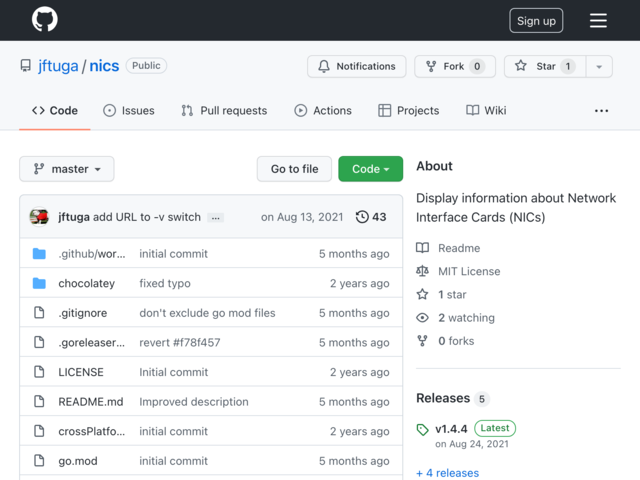Click the 'Initial commit' message for LICENSE
Viewport: 640px width, 480px height.
173,372
